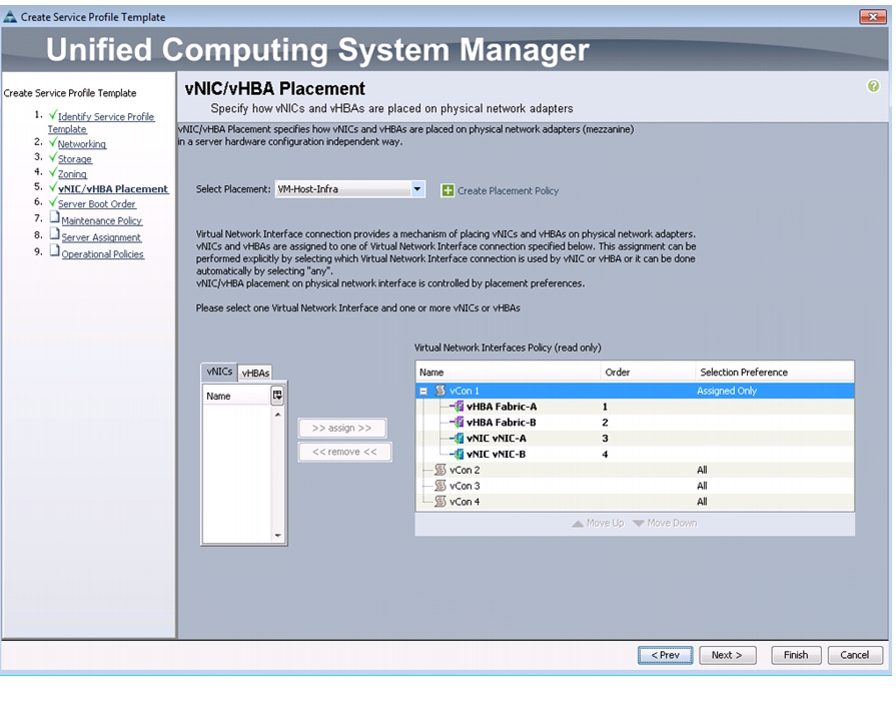896x703 pixels.
Task: Select the vHBA Fabric-B row
Action: (635, 422)
